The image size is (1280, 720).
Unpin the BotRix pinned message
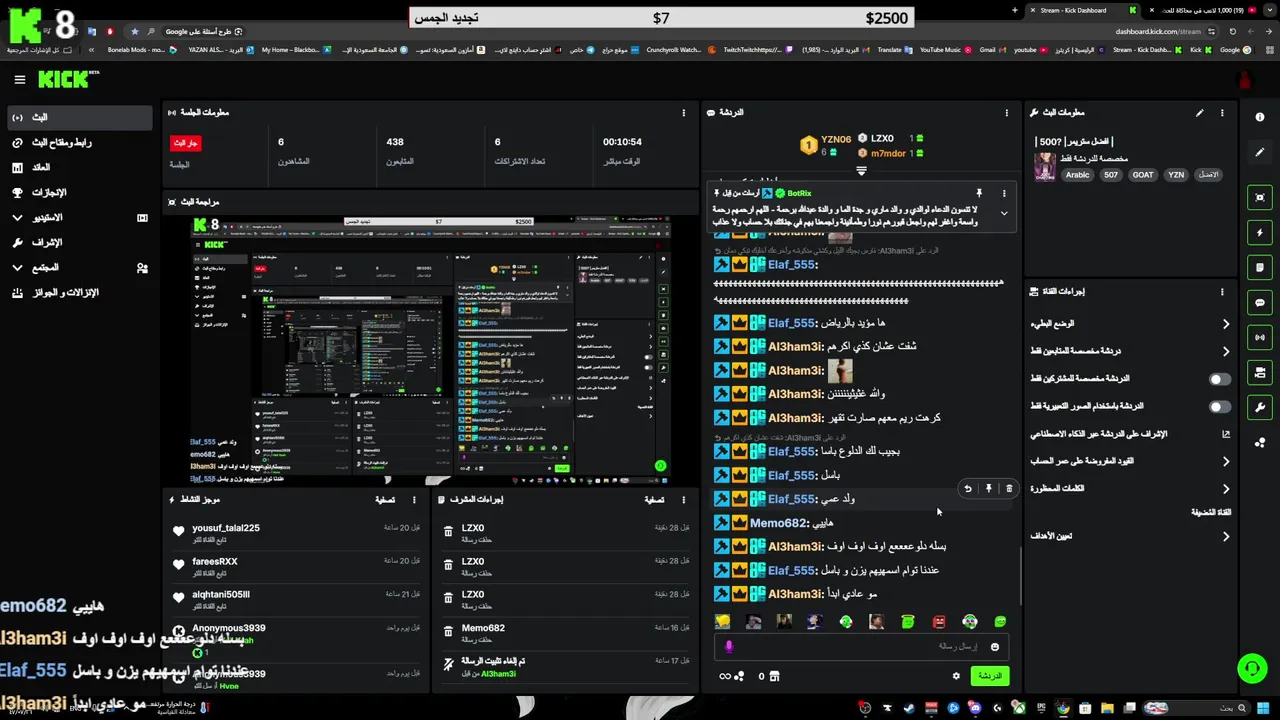[x=979, y=193]
